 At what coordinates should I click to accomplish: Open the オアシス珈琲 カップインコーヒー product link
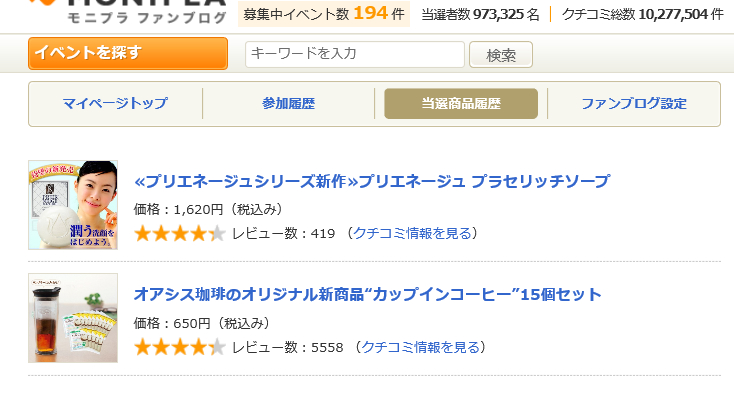click(367, 294)
